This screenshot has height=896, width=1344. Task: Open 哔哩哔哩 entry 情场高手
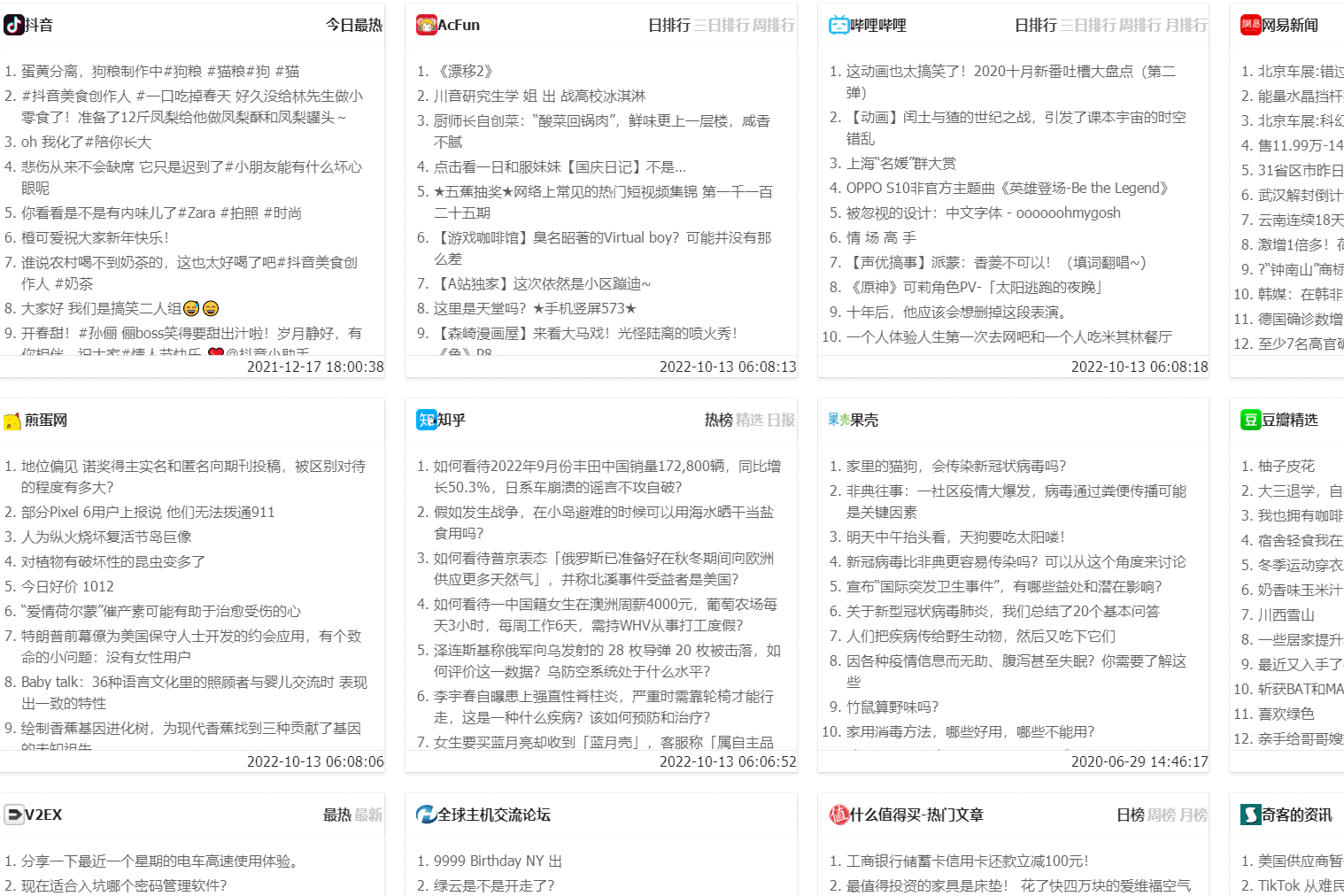(x=881, y=237)
